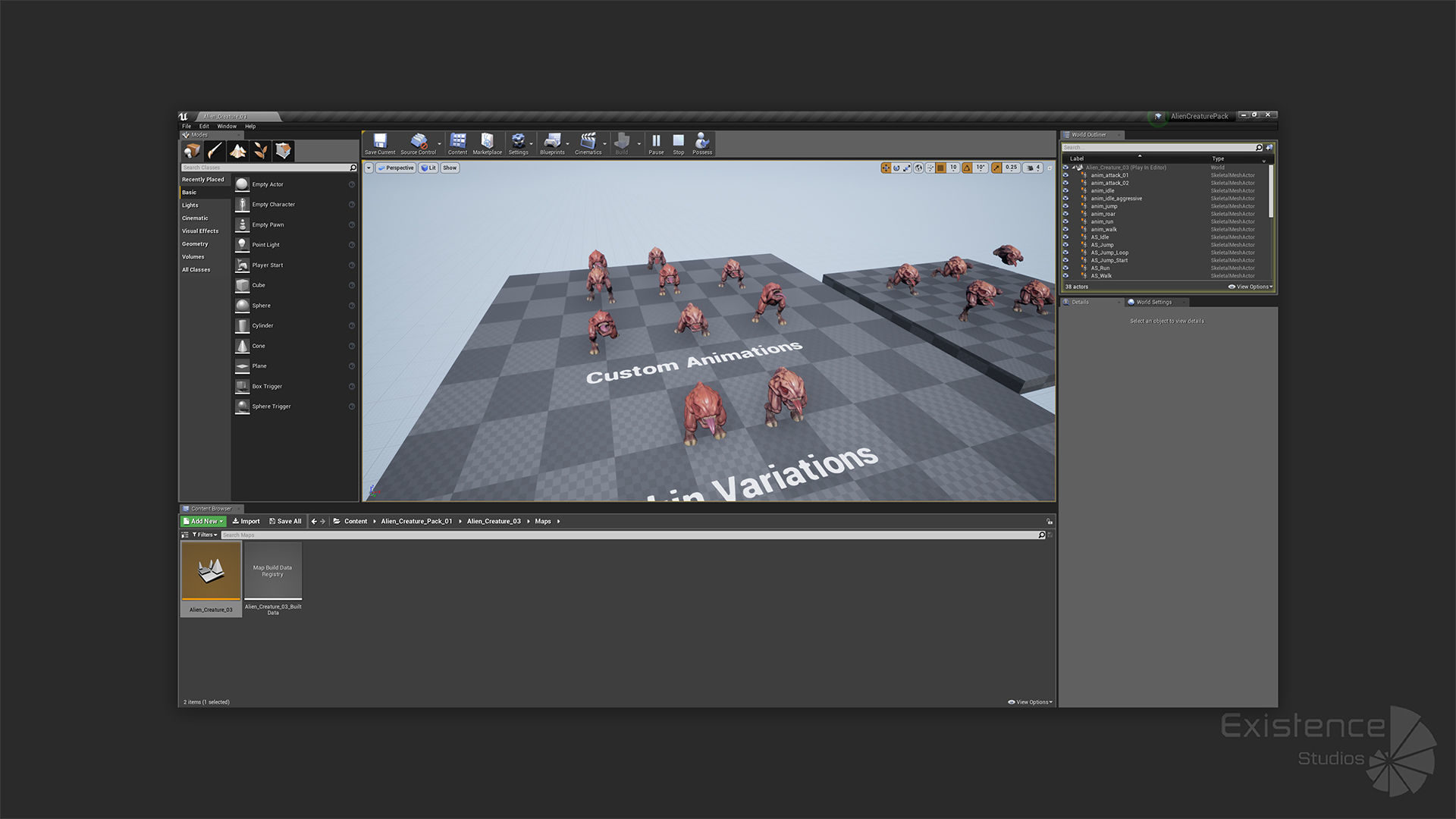Expand the Filters dropdown in Content Browser
This screenshot has height=819, width=1456.
tap(205, 535)
